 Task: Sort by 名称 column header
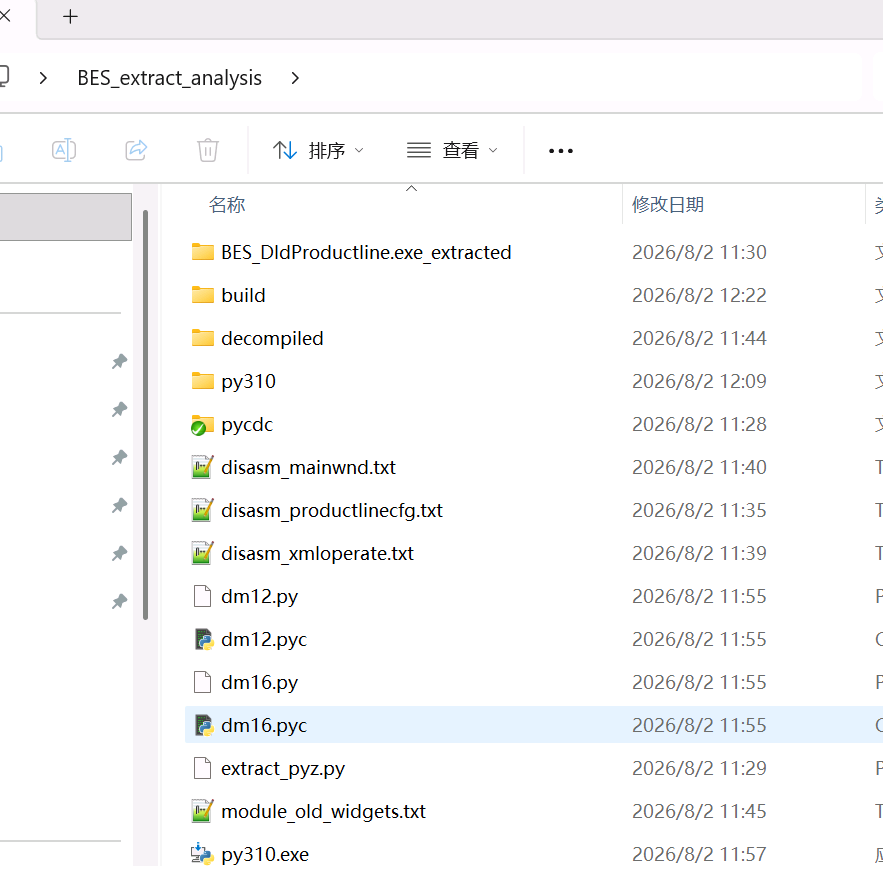click(227, 204)
